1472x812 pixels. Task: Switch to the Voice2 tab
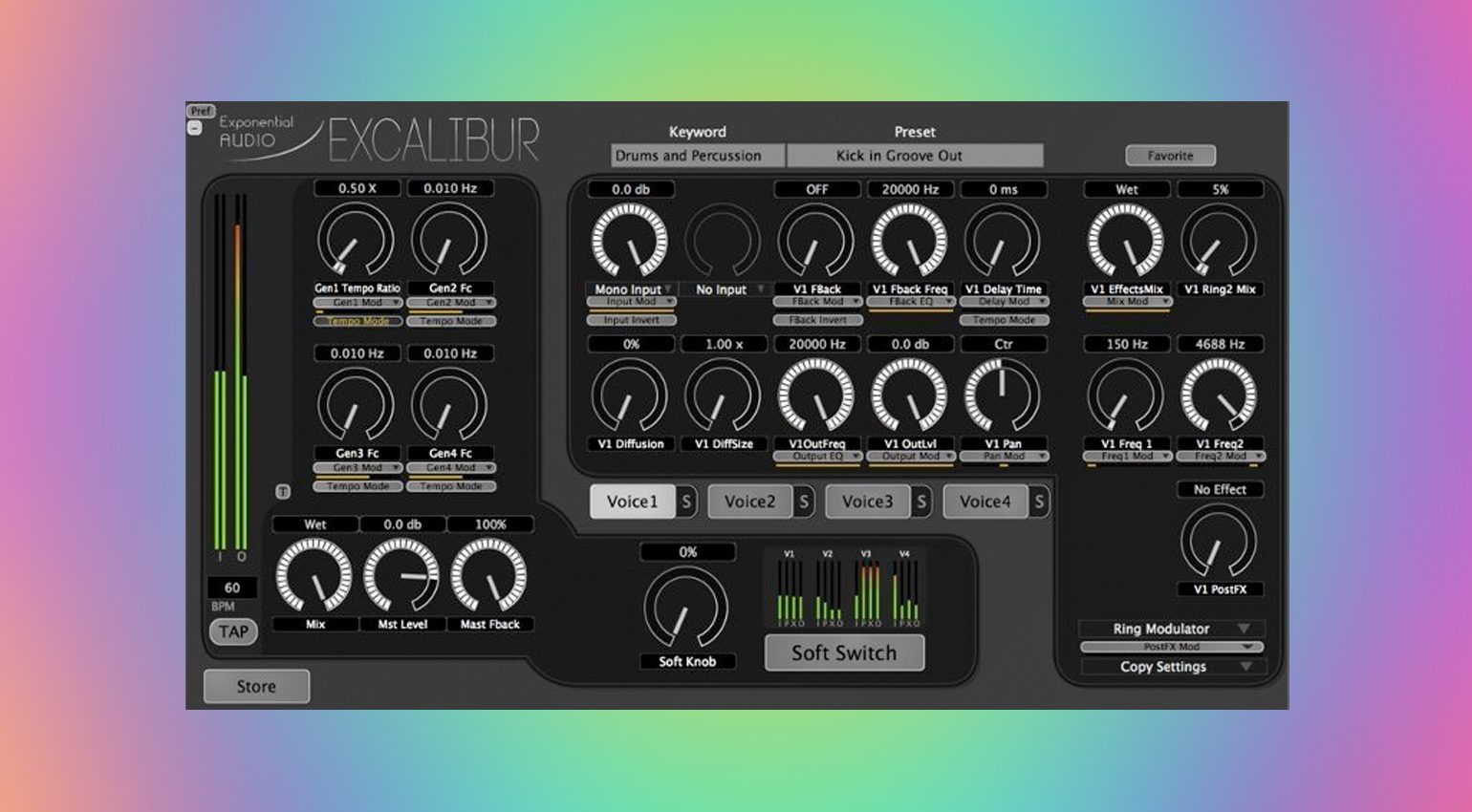[749, 502]
